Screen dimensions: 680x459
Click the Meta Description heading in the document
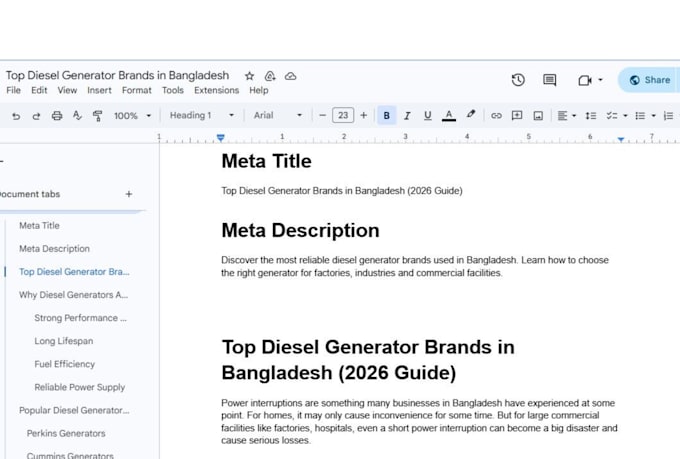pos(300,230)
